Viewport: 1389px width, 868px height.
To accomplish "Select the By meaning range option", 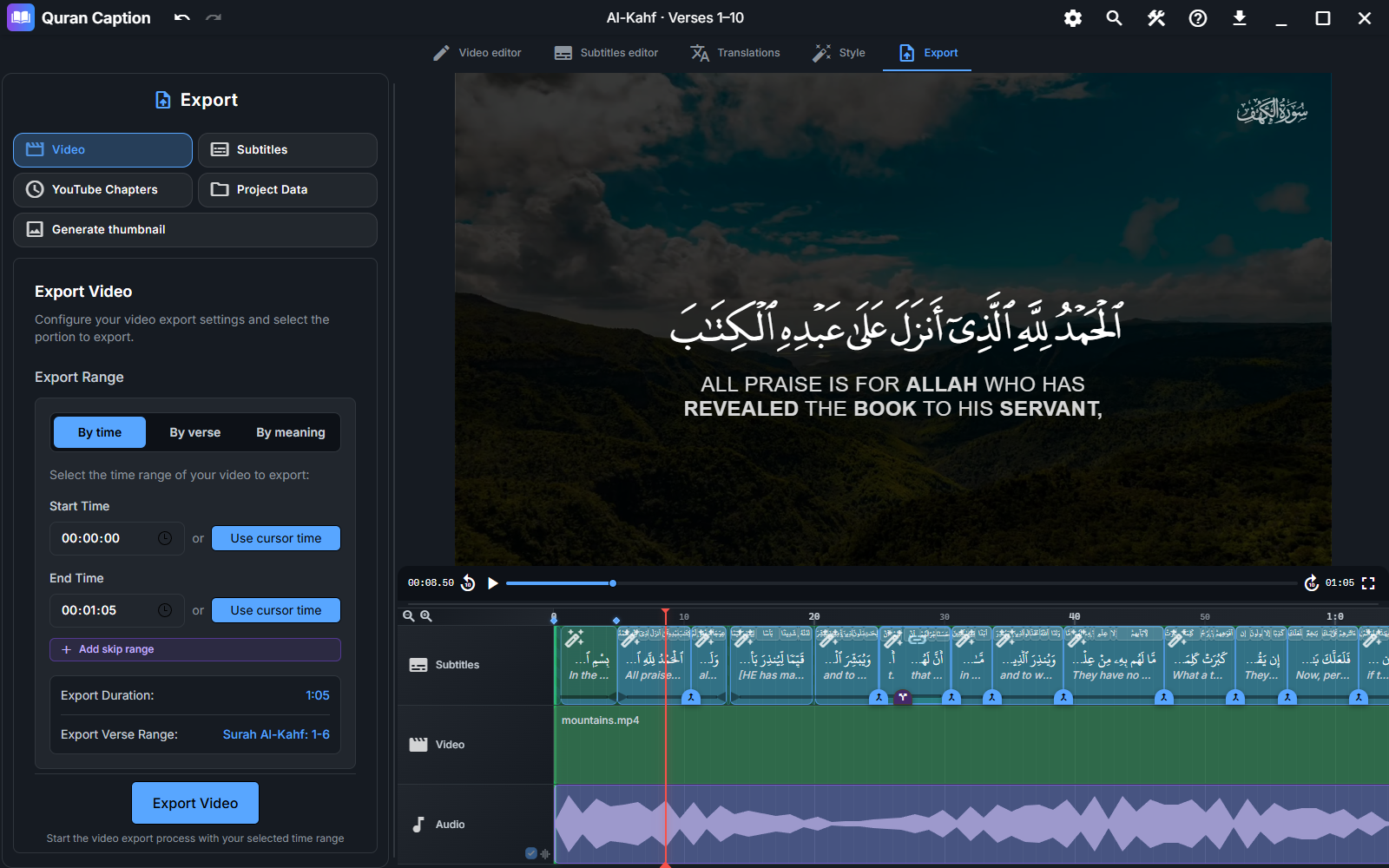I will (x=291, y=432).
